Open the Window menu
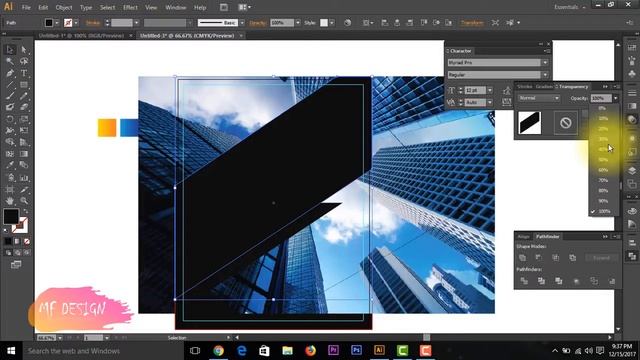 [x=176, y=7]
